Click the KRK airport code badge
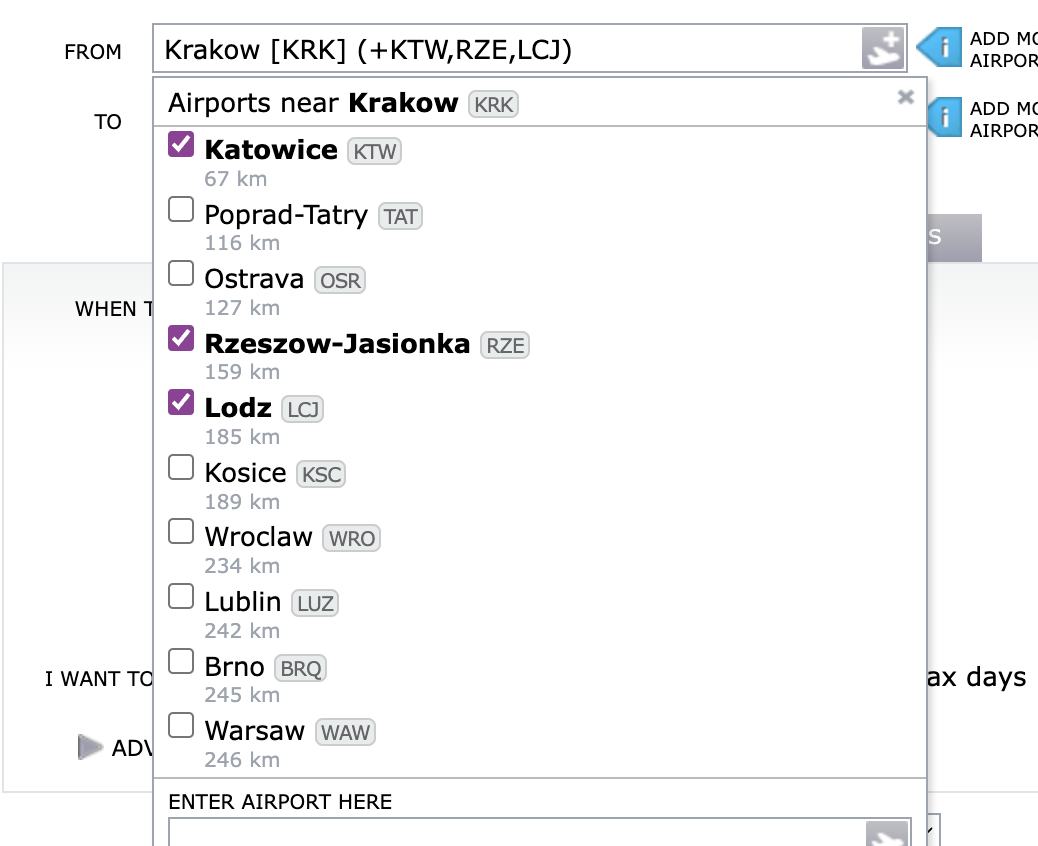The width and height of the screenshot is (1038, 846). (493, 104)
